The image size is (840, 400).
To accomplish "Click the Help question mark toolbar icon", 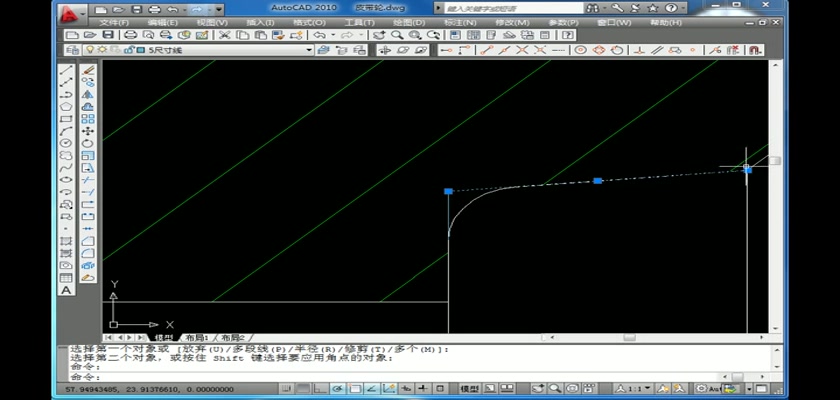I will click(568, 35).
